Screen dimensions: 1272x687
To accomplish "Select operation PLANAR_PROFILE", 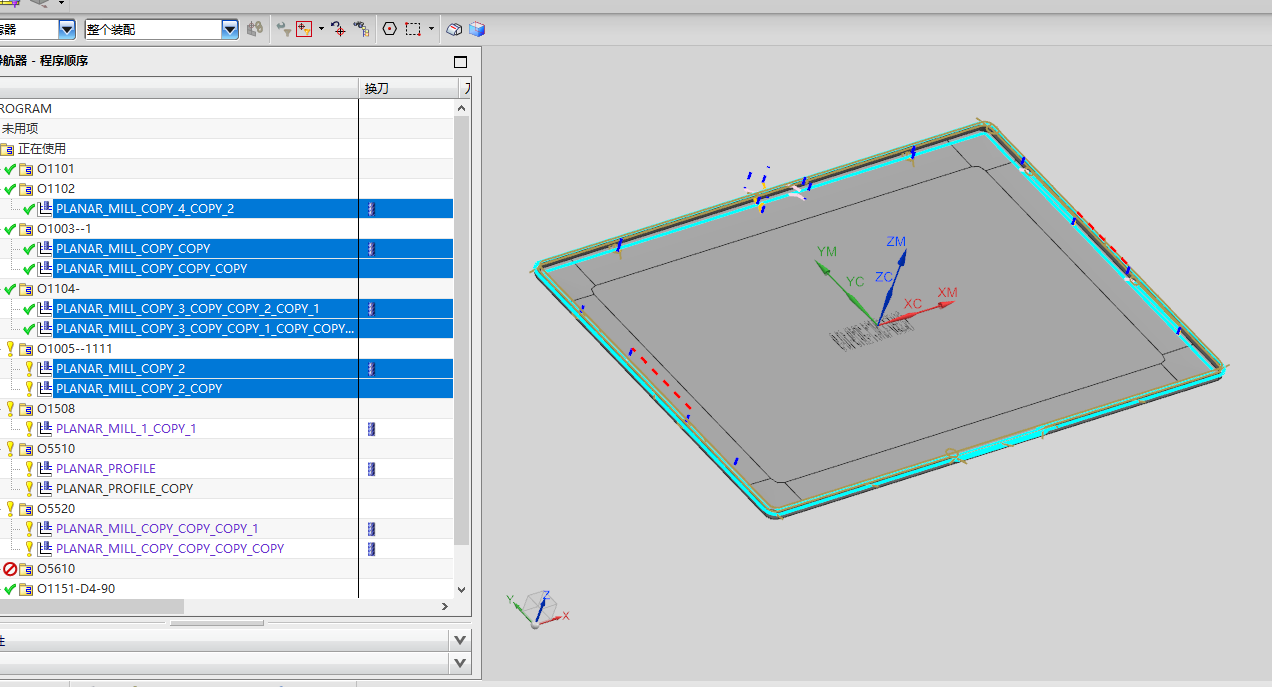I will 106,469.
